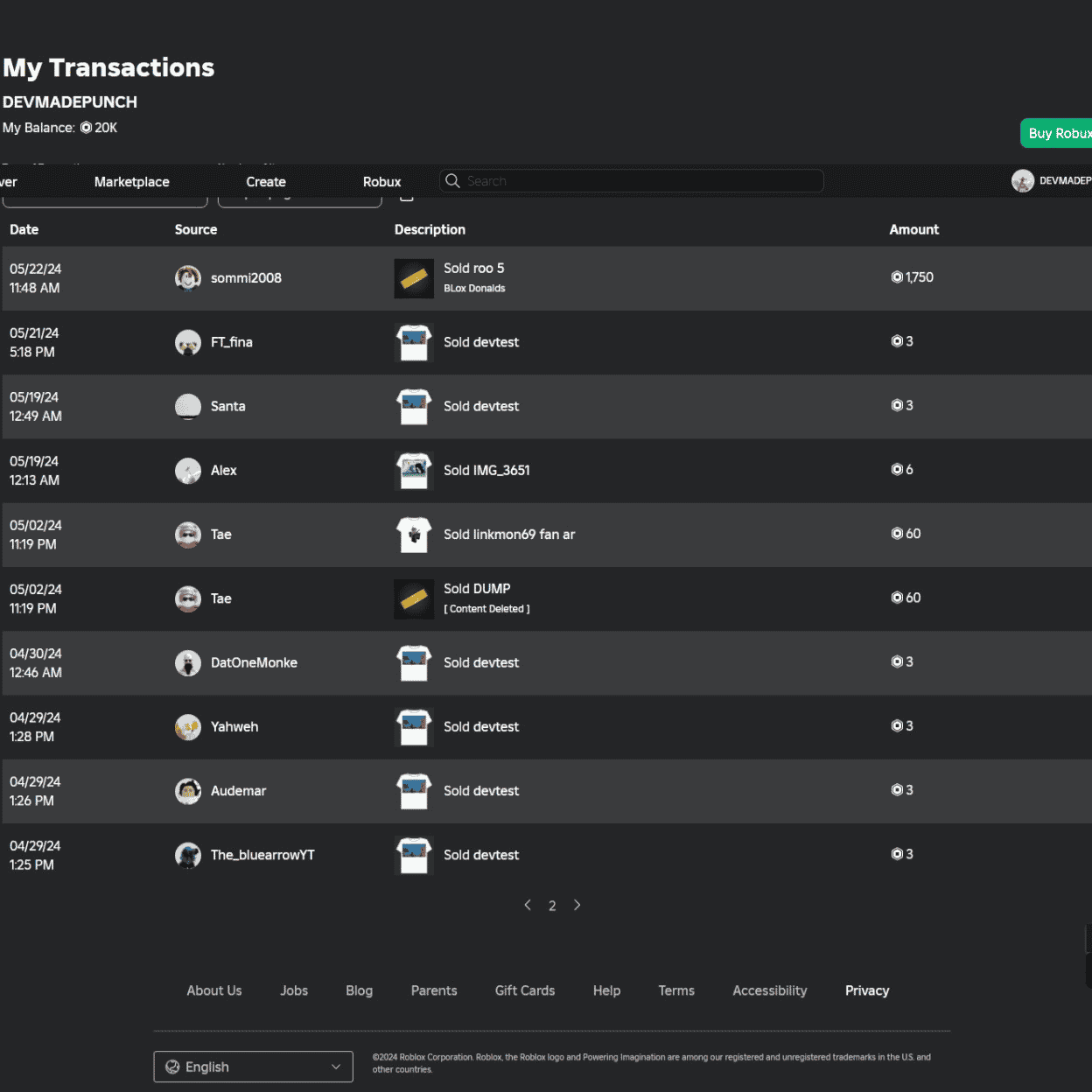Open the Create menu item
1092x1092 pixels.
coord(266,182)
